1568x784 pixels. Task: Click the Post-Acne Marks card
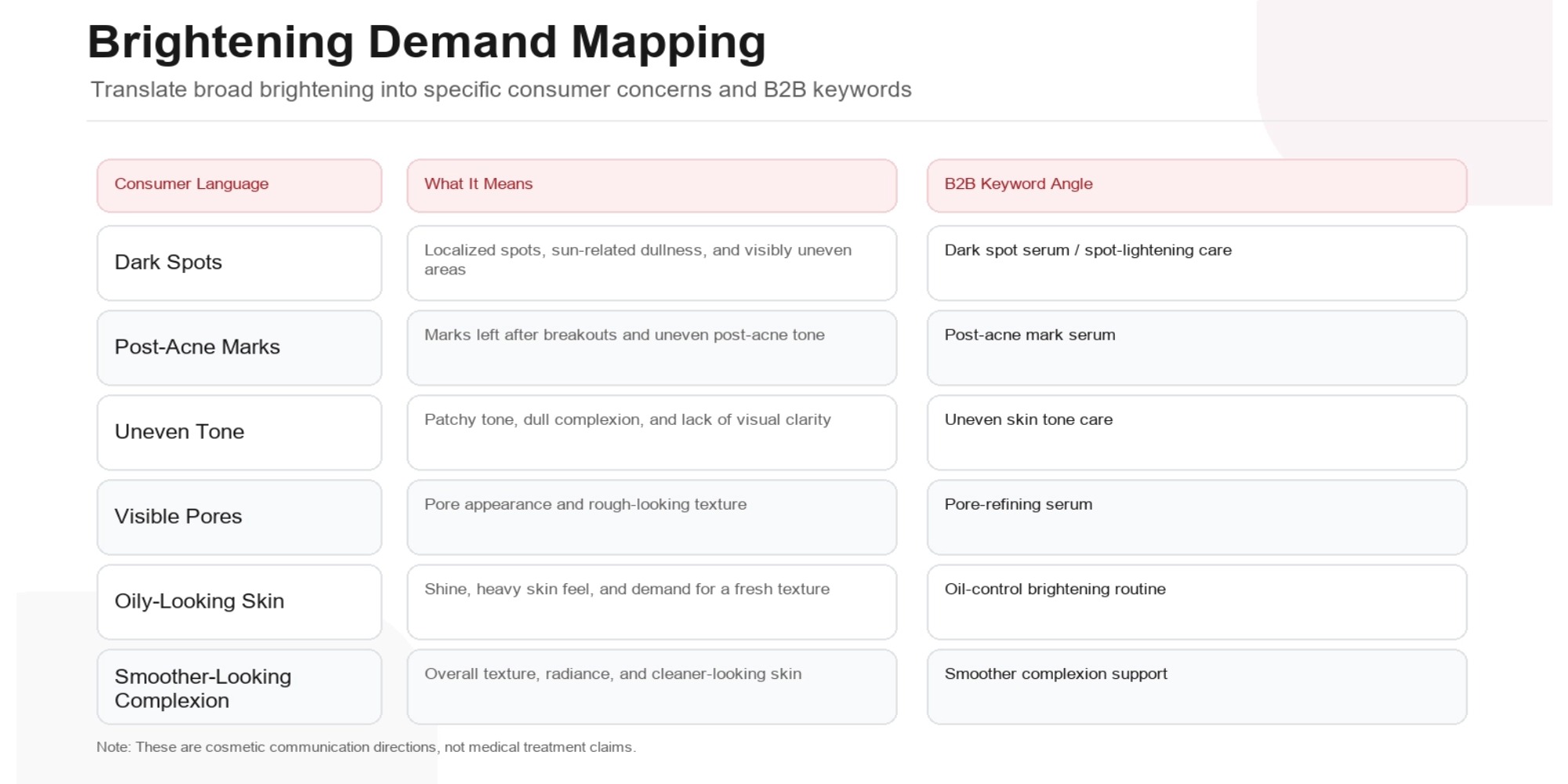(x=239, y=348)
